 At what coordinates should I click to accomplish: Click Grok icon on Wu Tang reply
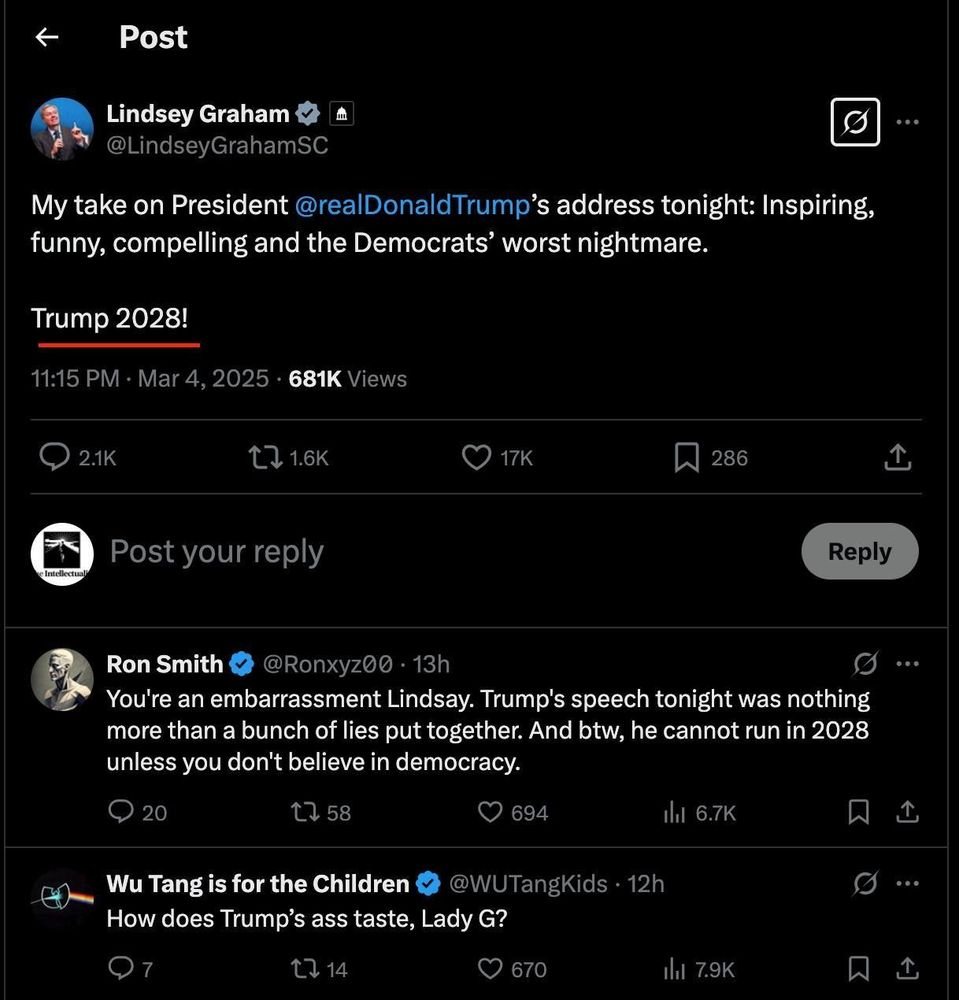click(865, 883)
